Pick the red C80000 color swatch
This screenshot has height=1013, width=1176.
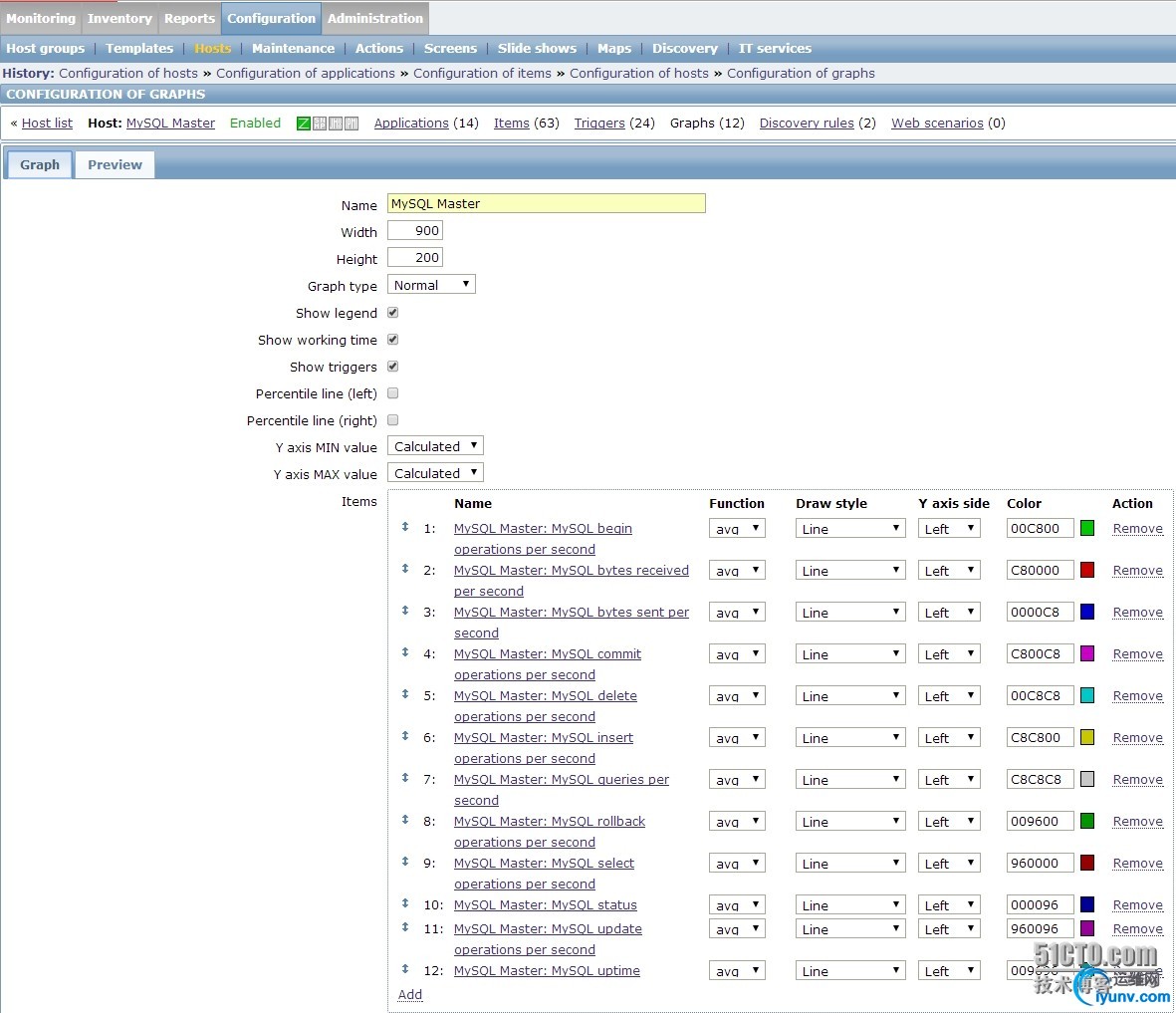pyautogui.click(x=1086, y=571)
